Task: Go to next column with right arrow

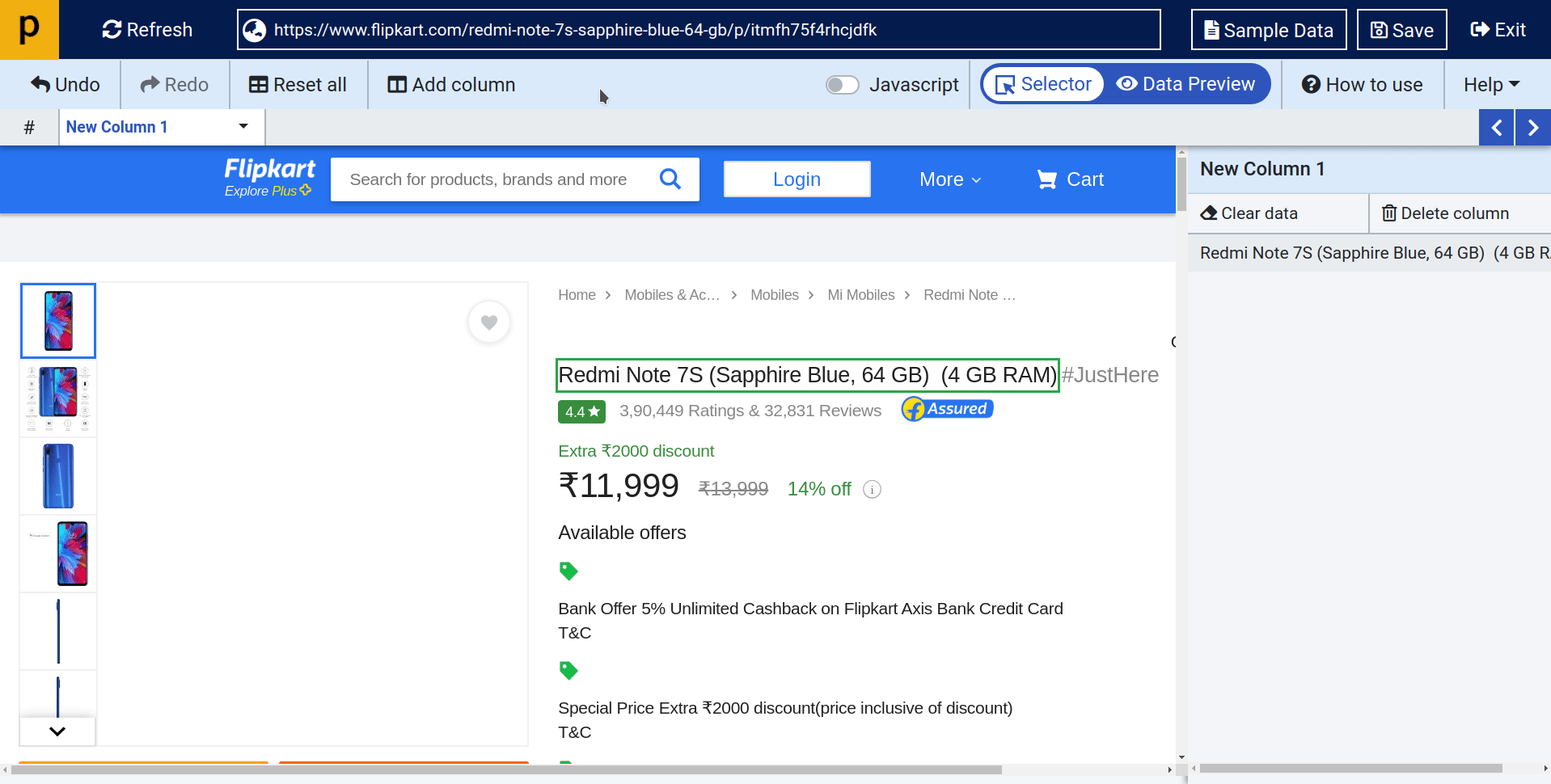Action: pyautogui.click(x=1532, y=128)
